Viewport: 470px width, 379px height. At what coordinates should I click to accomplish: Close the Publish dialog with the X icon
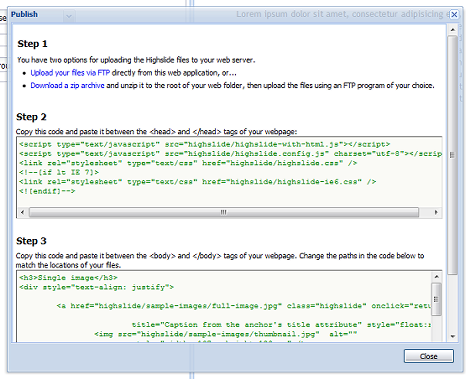[x=454, y=15]
